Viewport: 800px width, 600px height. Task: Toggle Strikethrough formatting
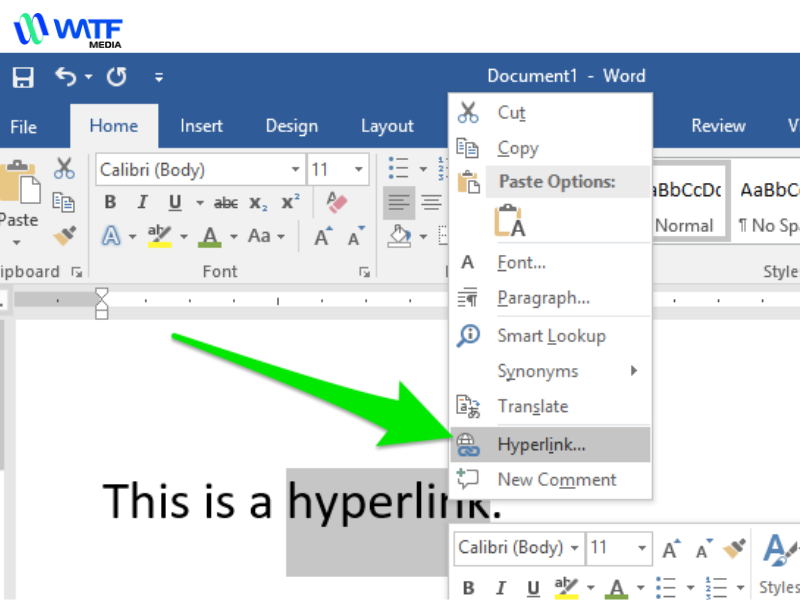[x=226, y=203]
